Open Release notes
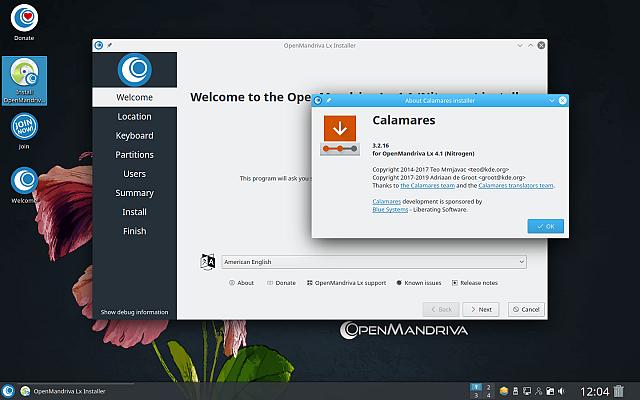640x400 pixels. tap(475, 283)
